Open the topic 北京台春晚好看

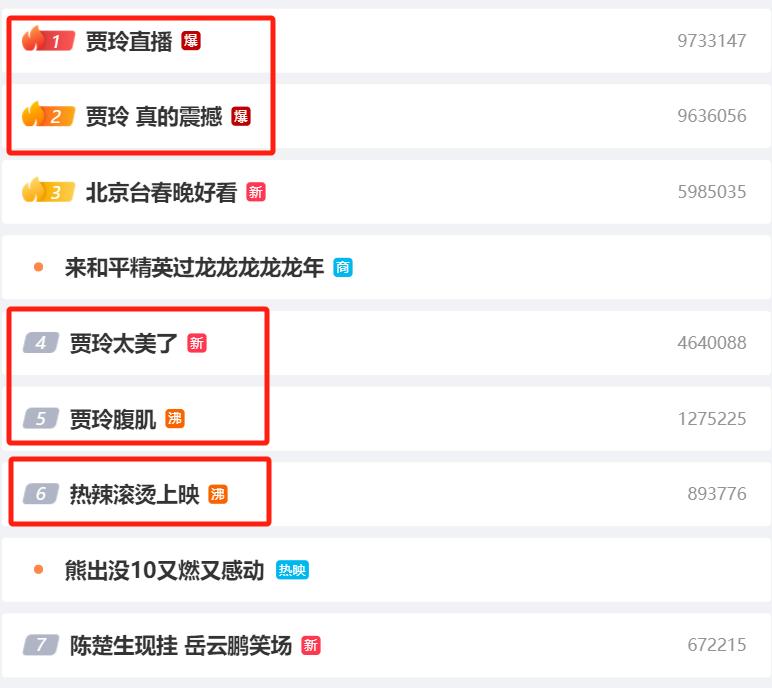(x=161, y=192)
